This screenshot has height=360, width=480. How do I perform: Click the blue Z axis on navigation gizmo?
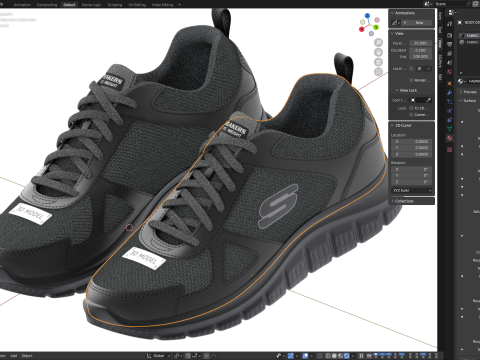point(367,16)
